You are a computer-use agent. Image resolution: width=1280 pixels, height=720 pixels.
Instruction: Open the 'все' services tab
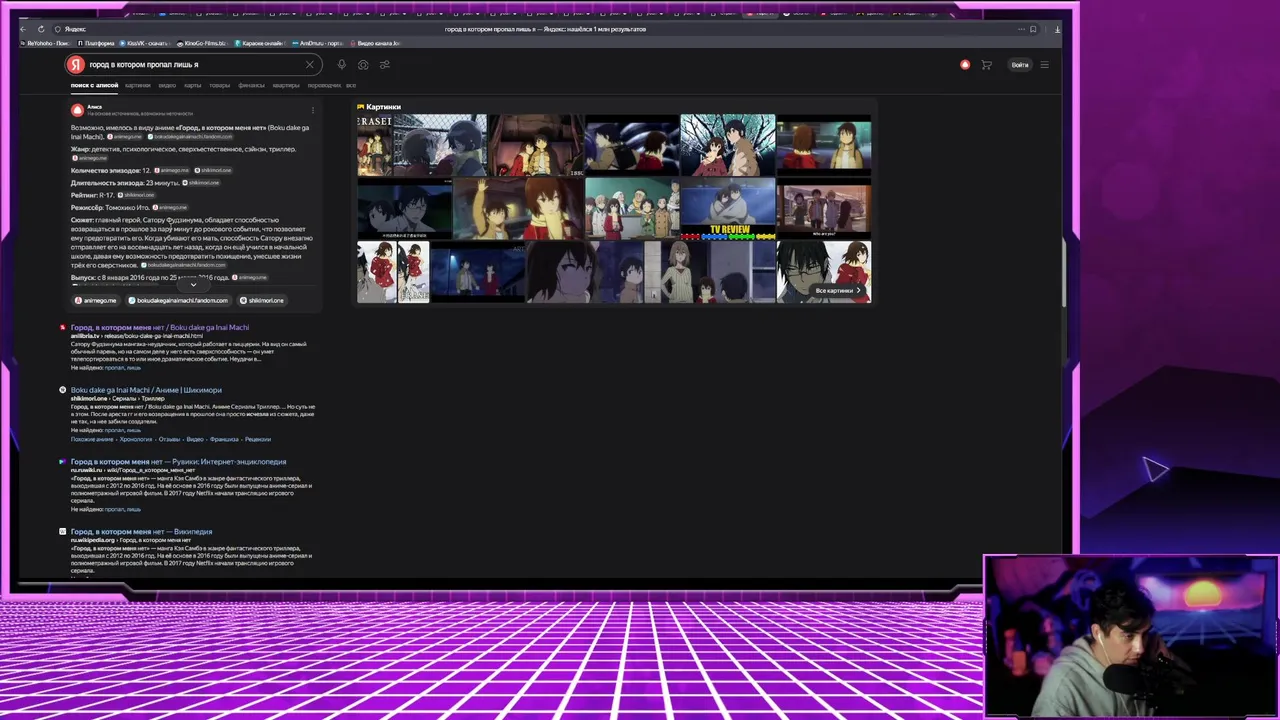[x=351, y=85]
